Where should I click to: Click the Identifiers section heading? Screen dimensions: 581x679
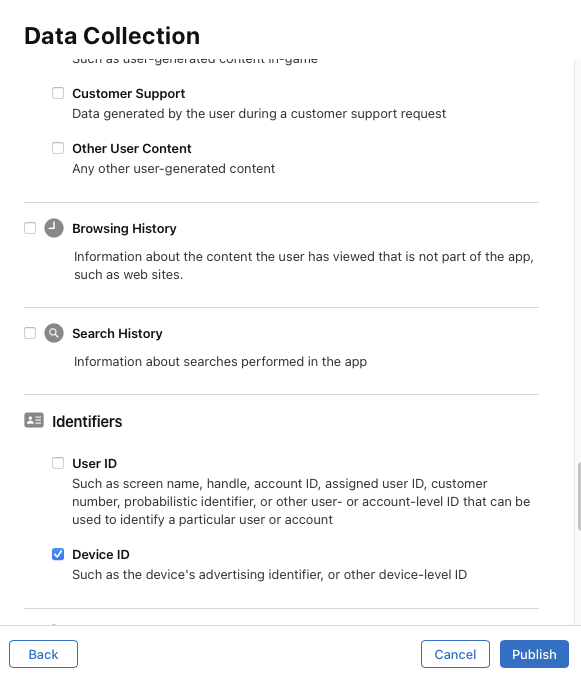[87, 421]
